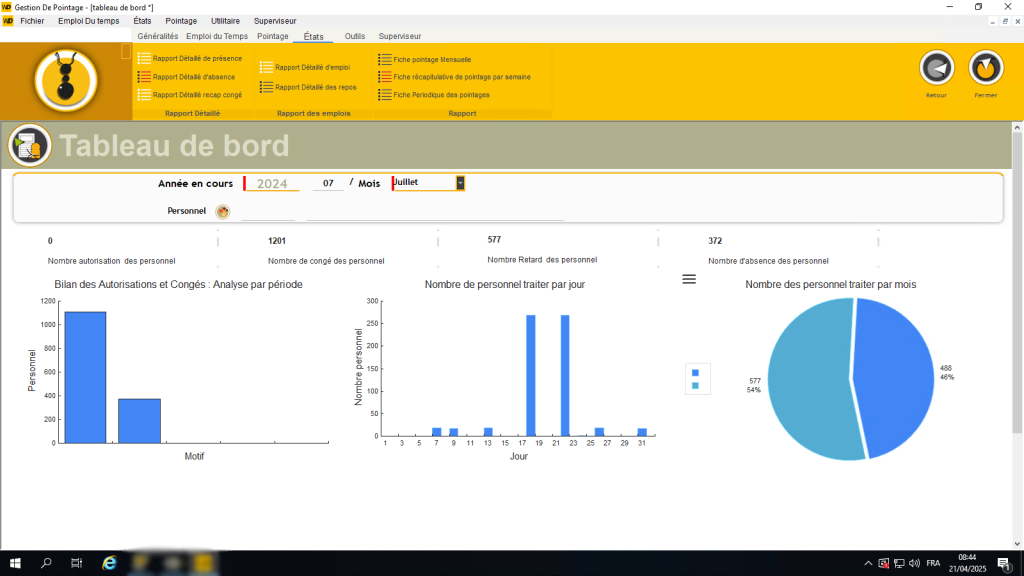Open the Pointage menu
The width and height of the screenshot is (1024, 576).
(x=181, y=20)
